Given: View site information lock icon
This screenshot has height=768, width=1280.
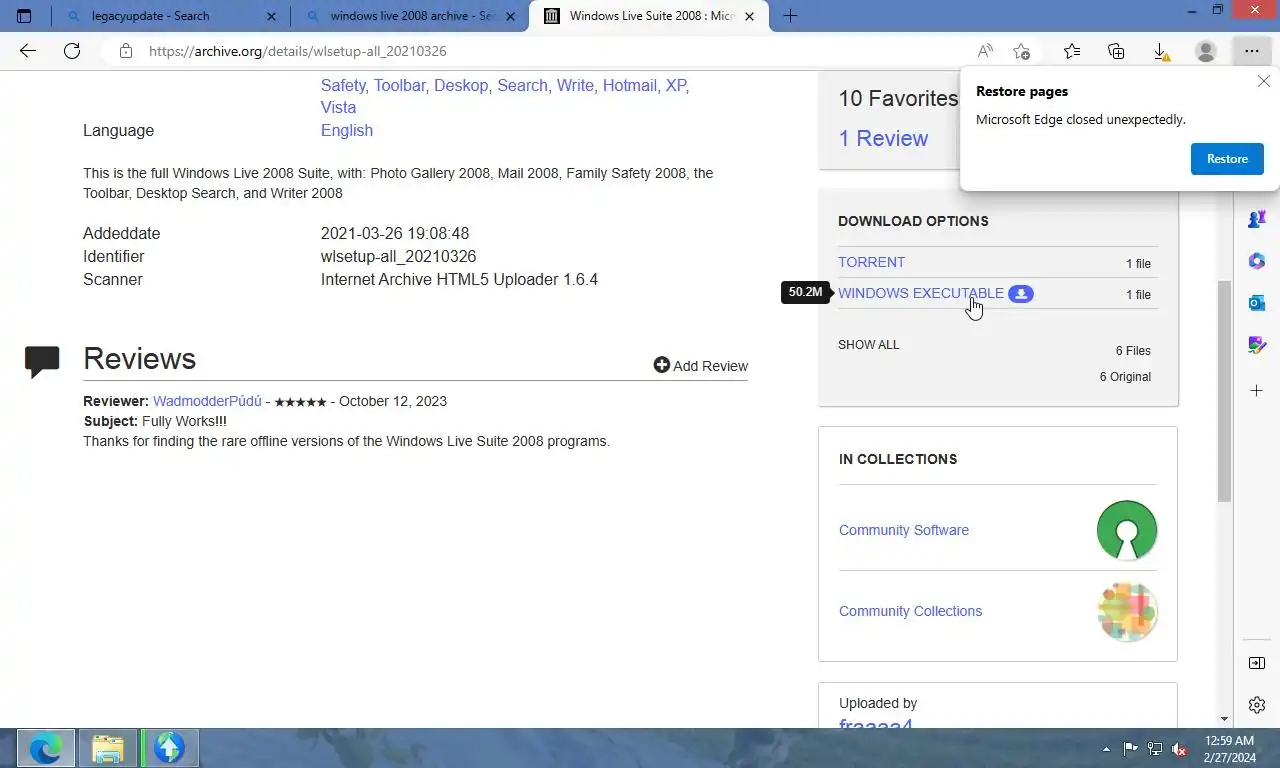Looking at the screenshot, I should (125, 51).
